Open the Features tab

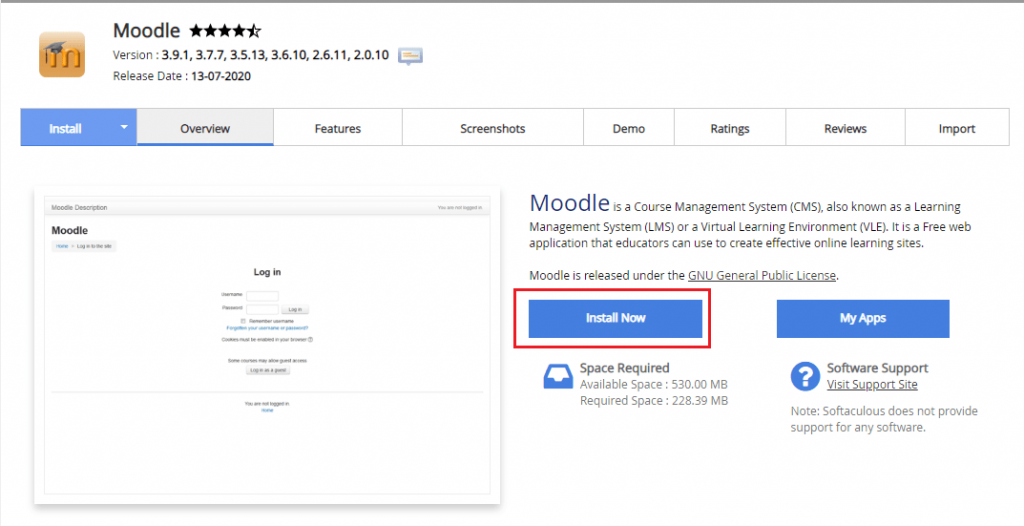(x=338, y=128)
